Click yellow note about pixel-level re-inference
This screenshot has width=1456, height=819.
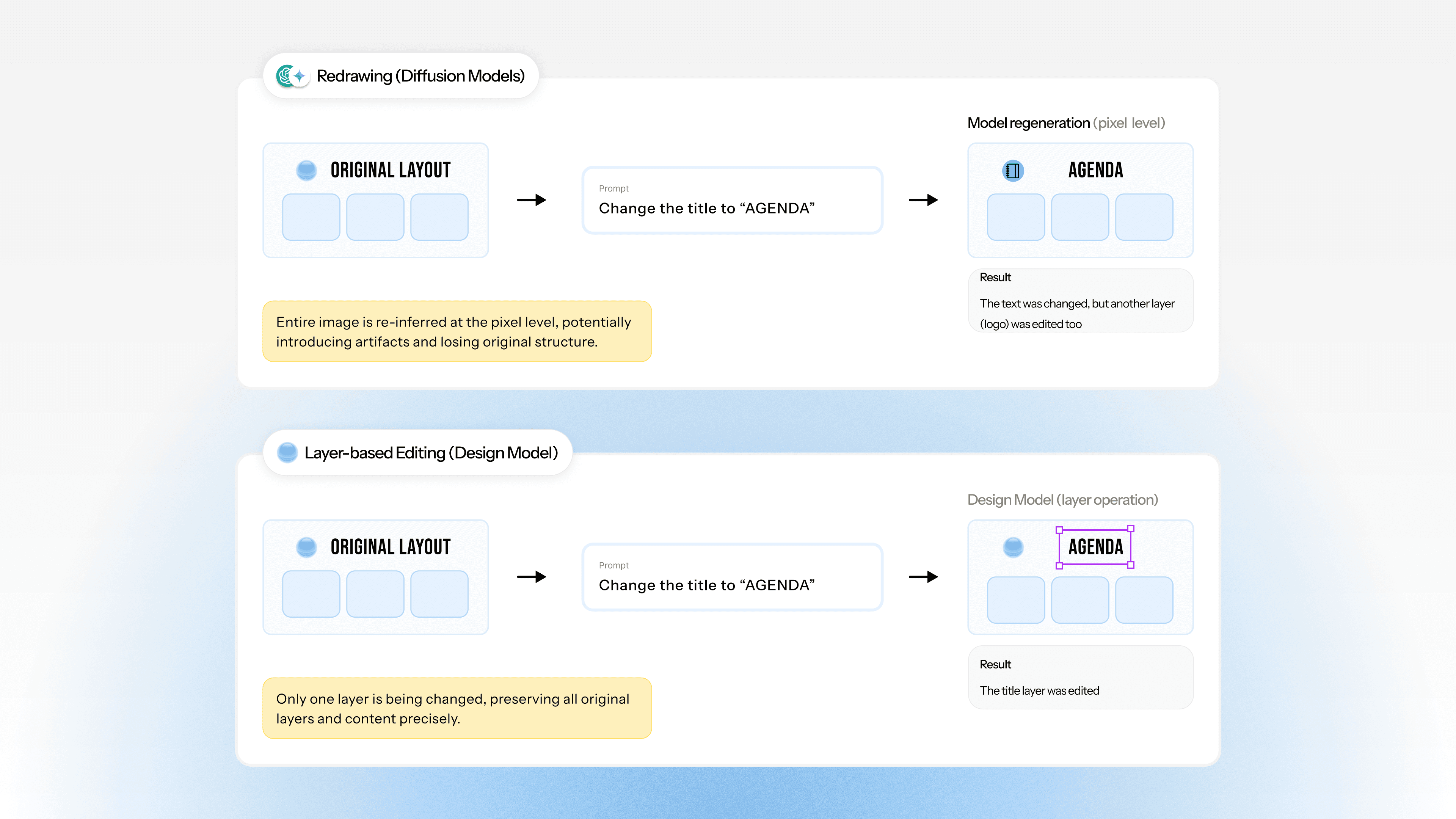(x=457, y=332)
